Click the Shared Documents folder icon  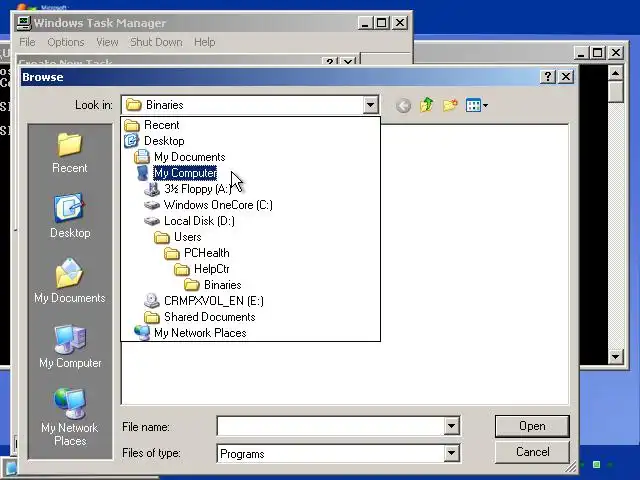152,317
